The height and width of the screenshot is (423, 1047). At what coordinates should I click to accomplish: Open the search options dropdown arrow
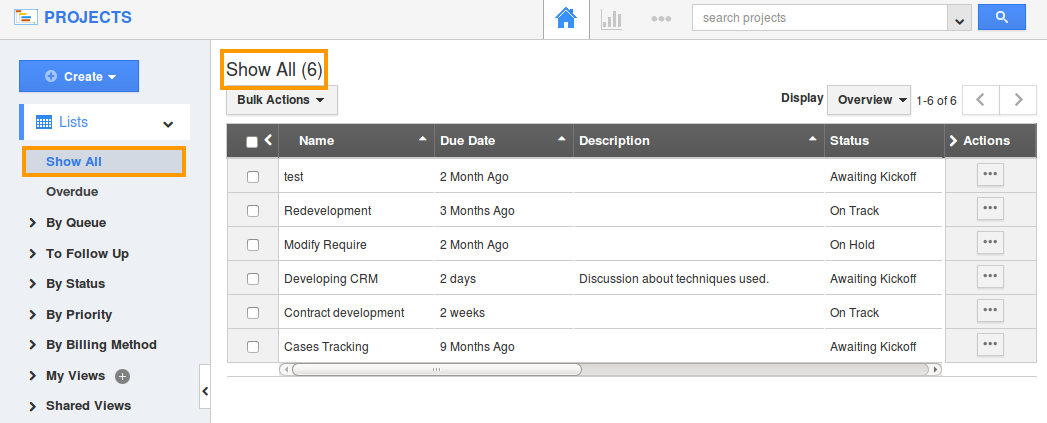(960, 18)
